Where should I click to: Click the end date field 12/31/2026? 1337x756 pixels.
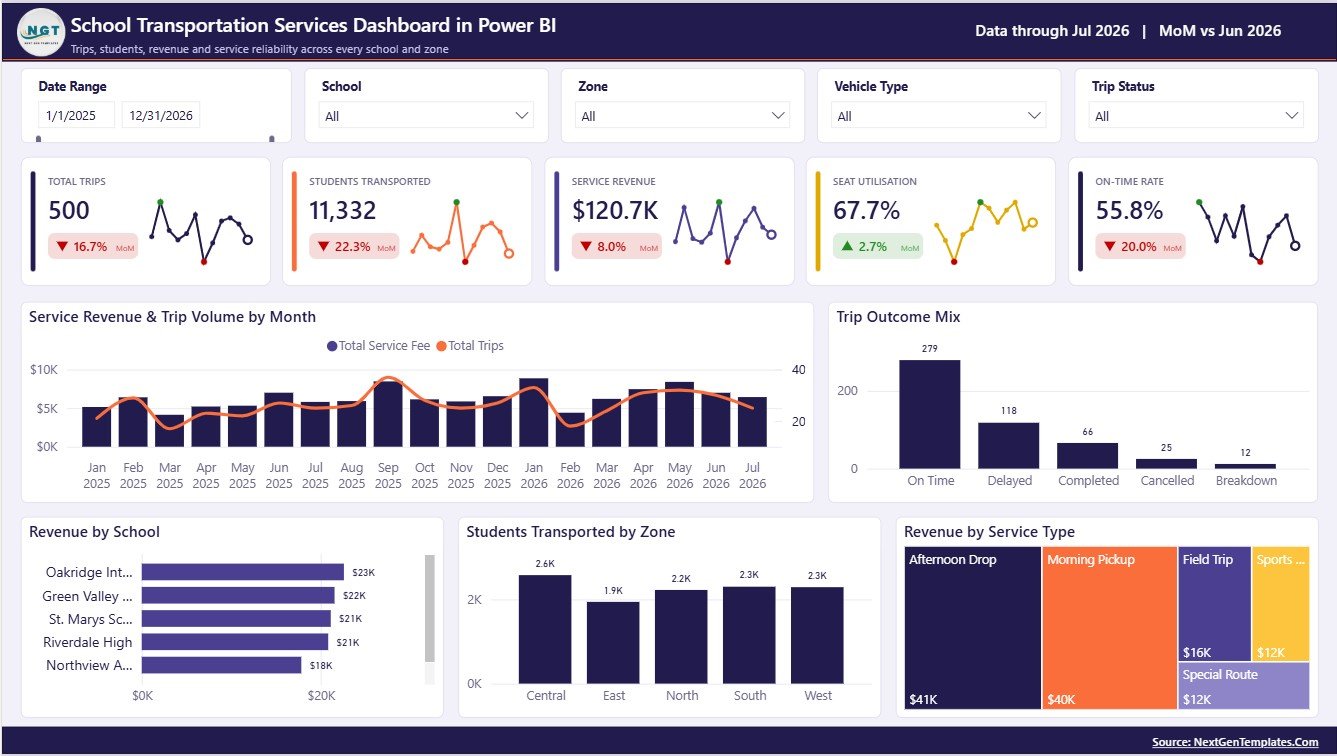[x=161, y=115]
